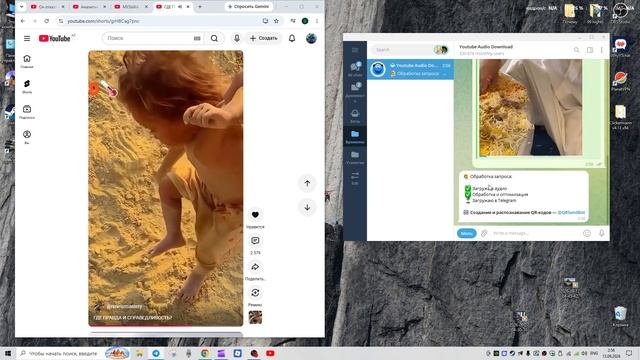Open the Recycle Bin on desktop

point(620,316)
